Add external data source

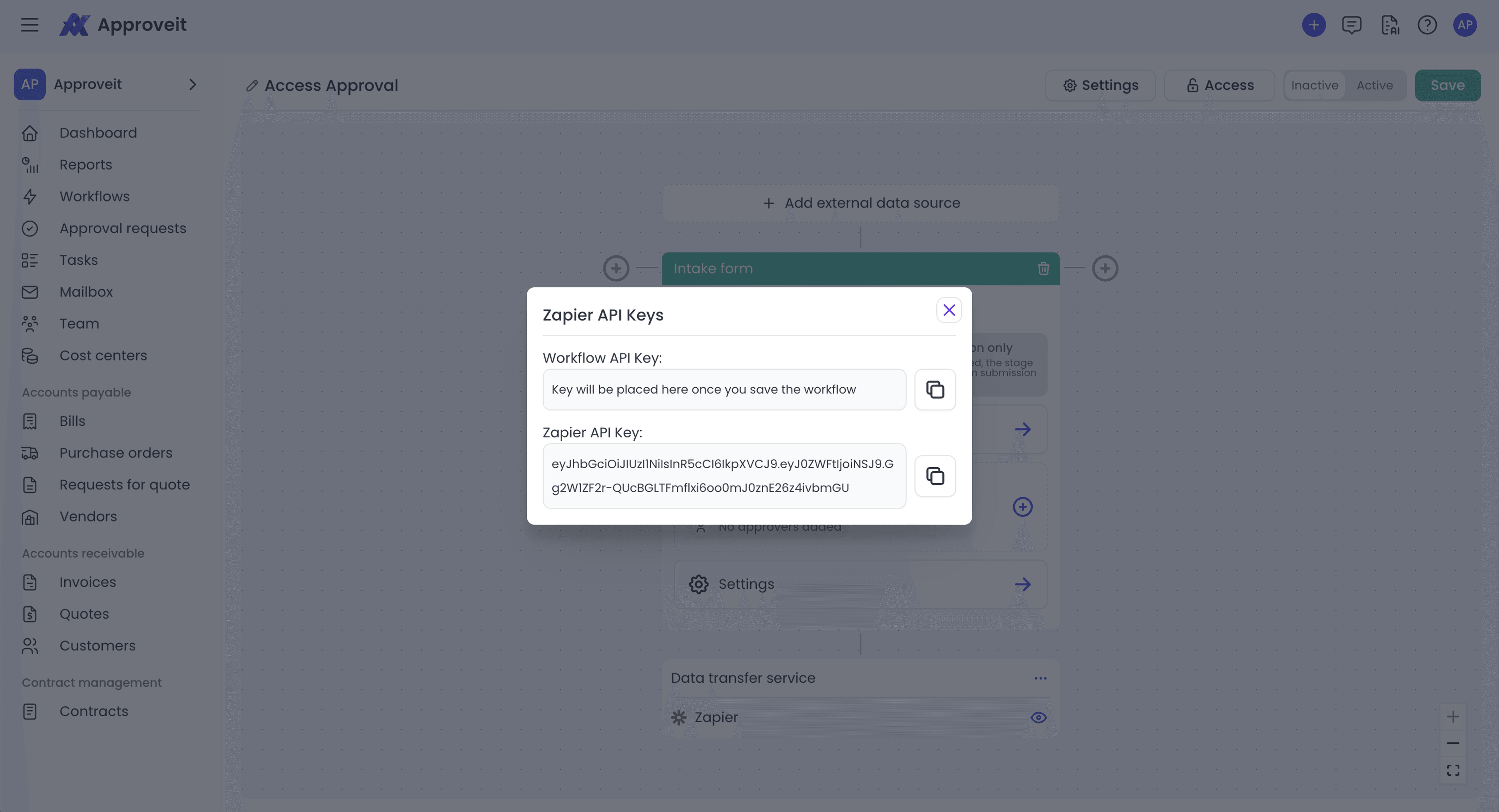pos(860,203)
